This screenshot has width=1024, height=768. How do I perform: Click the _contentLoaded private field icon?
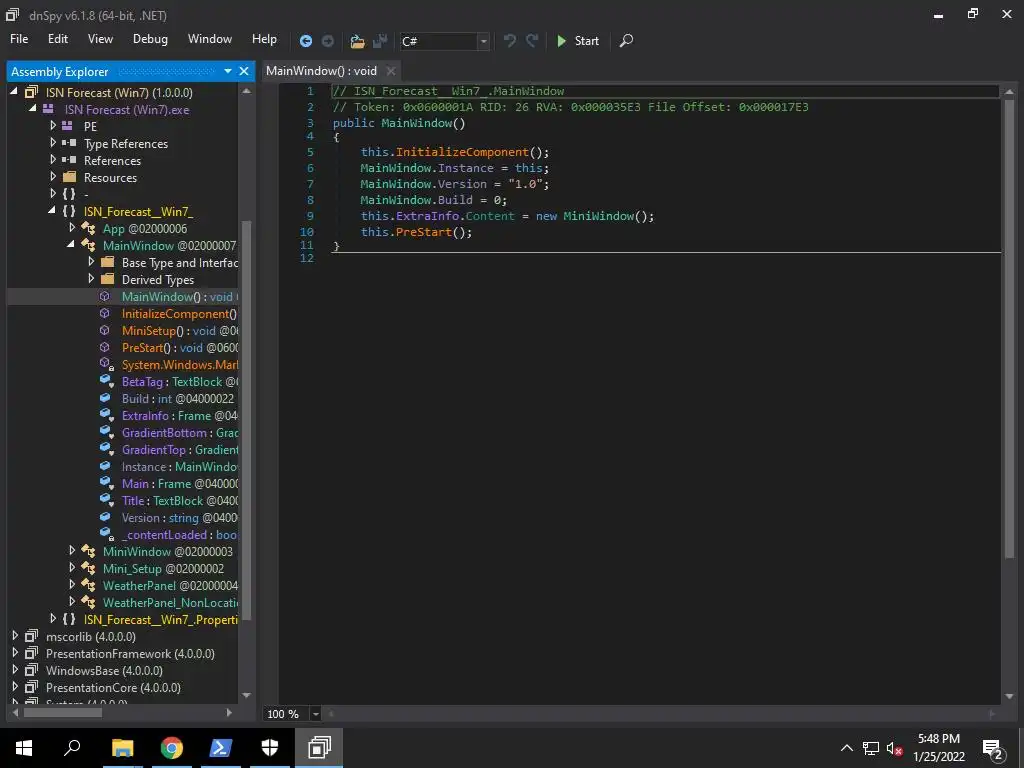[106, 535]
